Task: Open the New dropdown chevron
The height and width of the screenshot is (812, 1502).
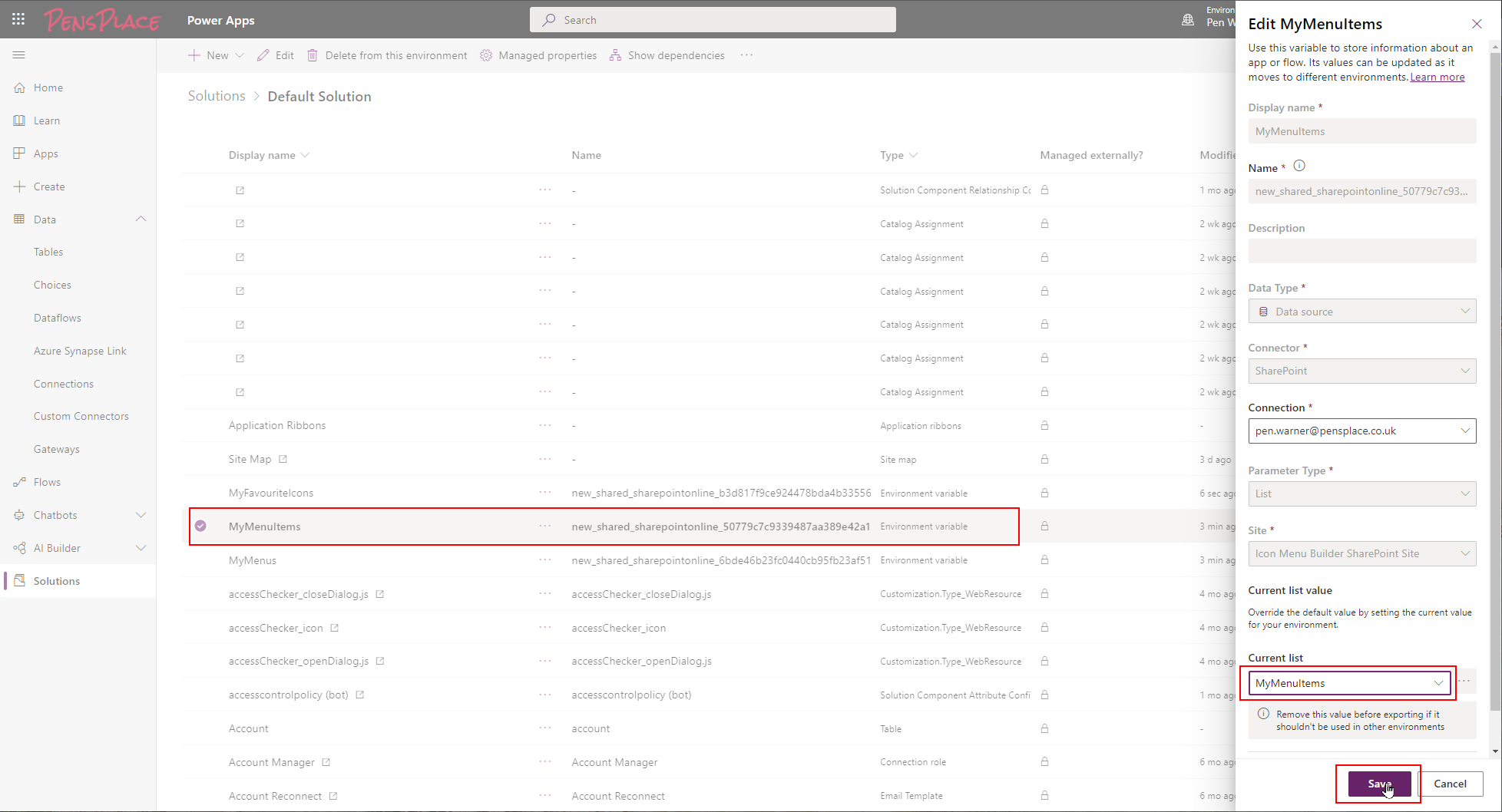Action: tap(240, 55)
